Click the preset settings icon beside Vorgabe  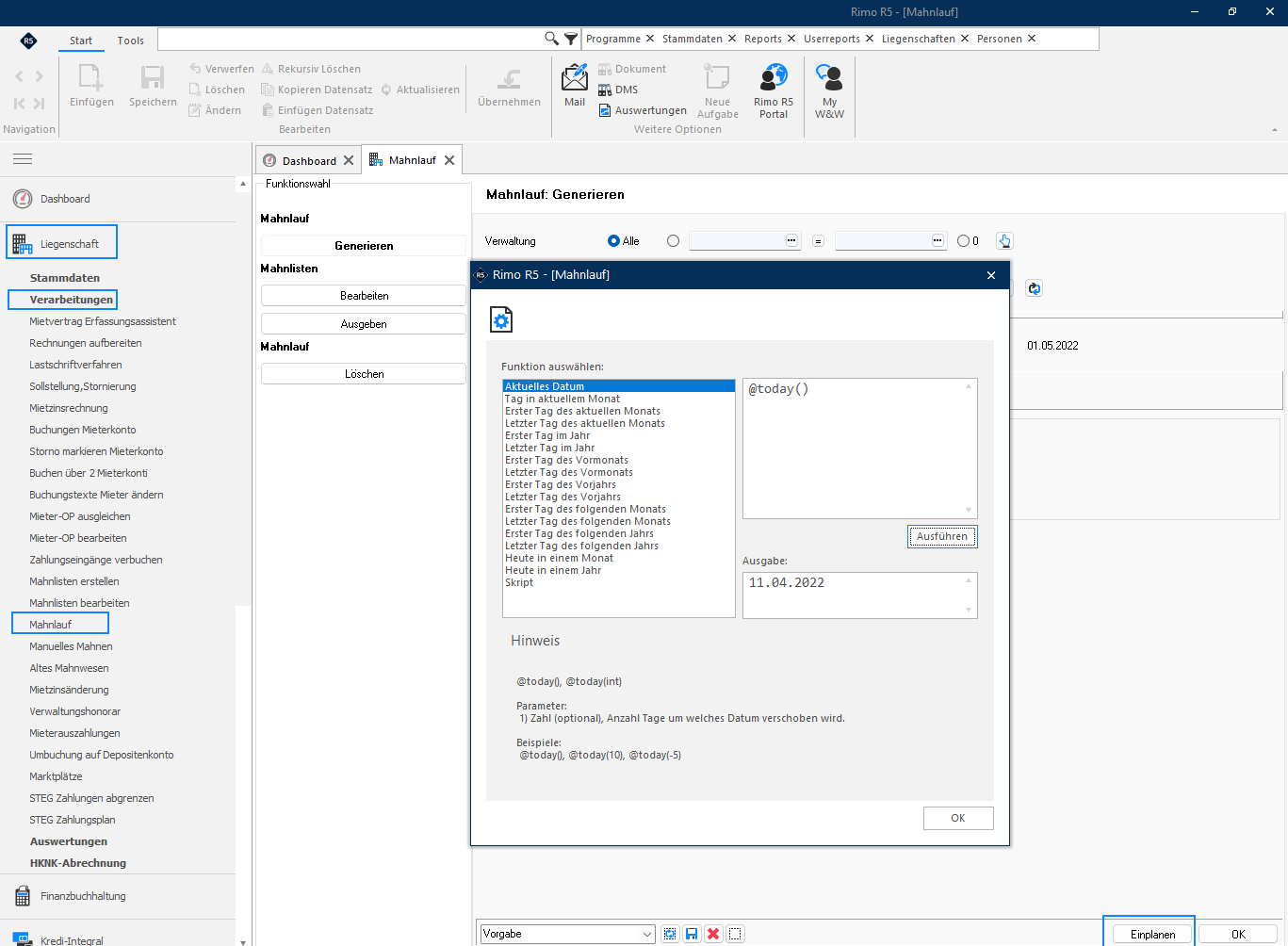click(670, 934)
